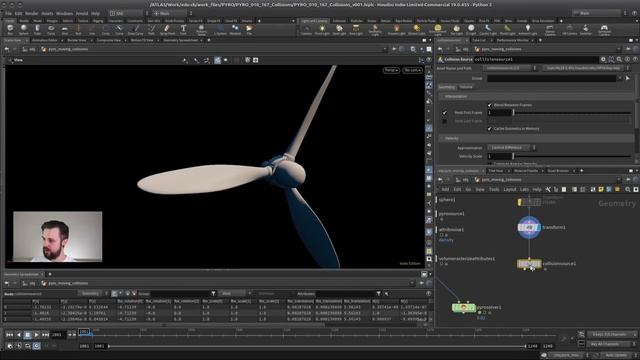Screen dimensions: 640x360
Task: Open the Render menu
Action: point(31,13)
